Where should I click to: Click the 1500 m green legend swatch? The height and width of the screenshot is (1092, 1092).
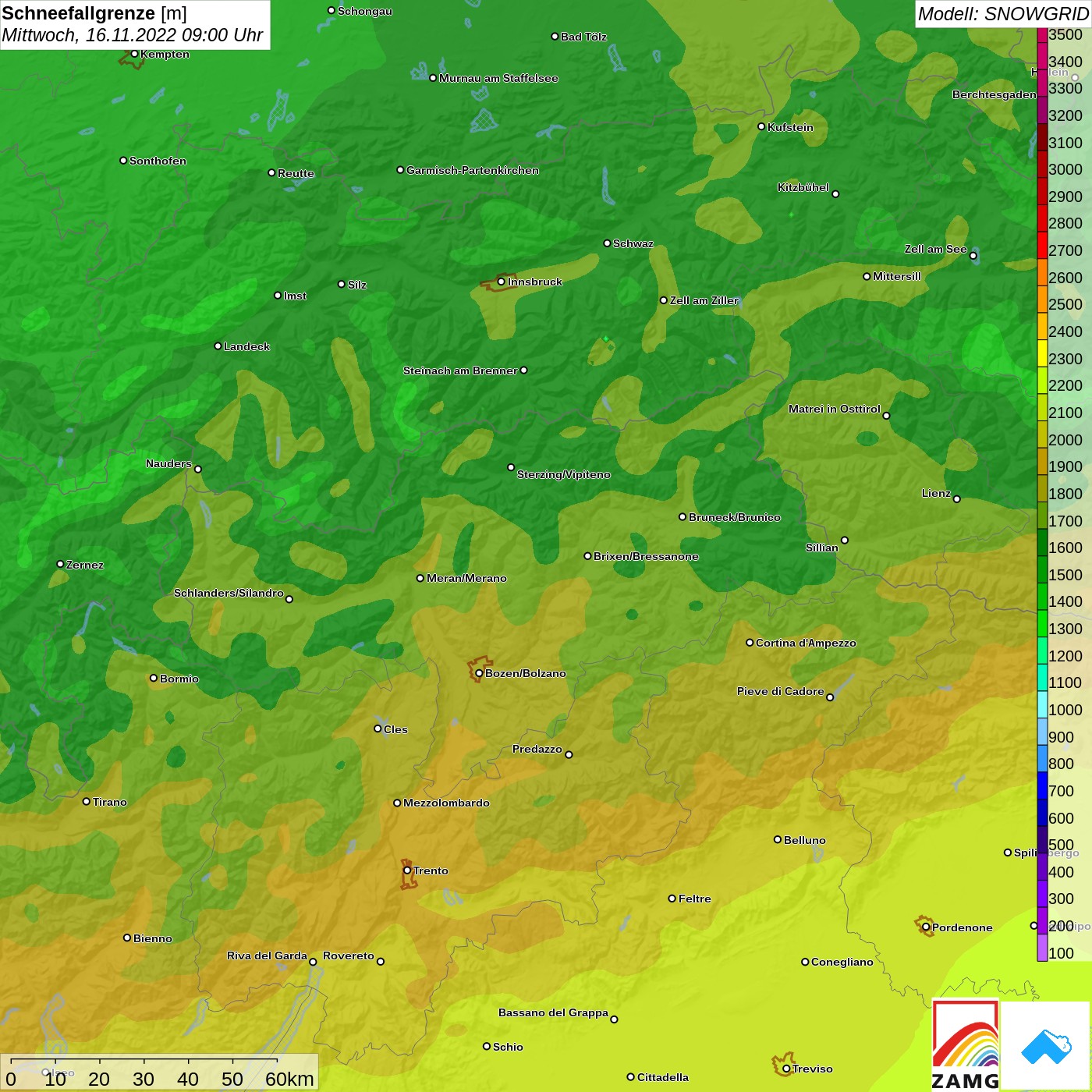coord(1042,569)
